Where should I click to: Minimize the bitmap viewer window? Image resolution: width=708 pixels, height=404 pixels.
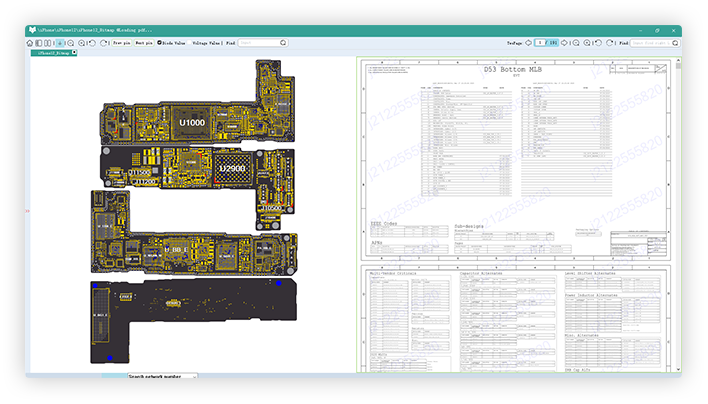640,30
